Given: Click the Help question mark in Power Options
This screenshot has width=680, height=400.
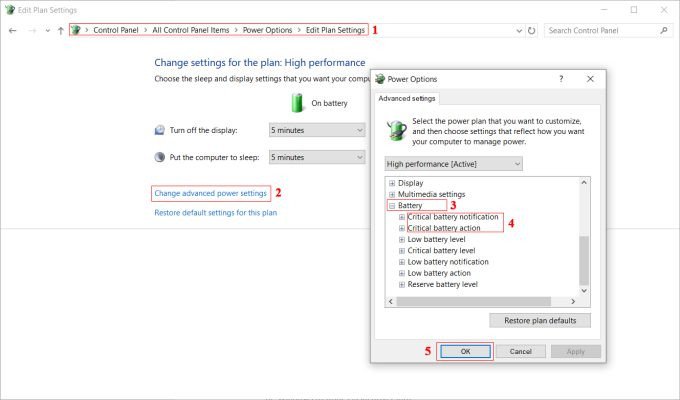Looking at the screenshot, I should point(560,78).
